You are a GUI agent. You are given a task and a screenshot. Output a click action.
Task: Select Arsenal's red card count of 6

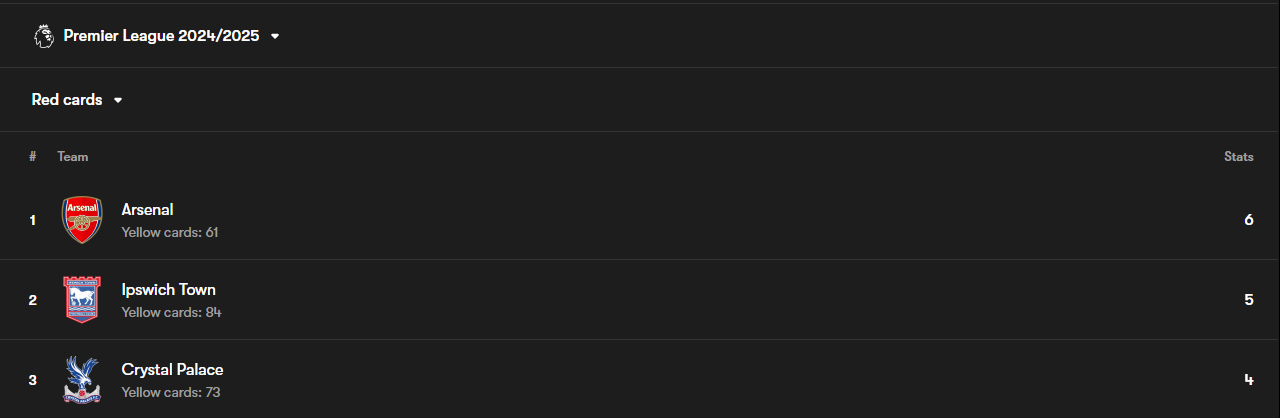[1249, 220]
